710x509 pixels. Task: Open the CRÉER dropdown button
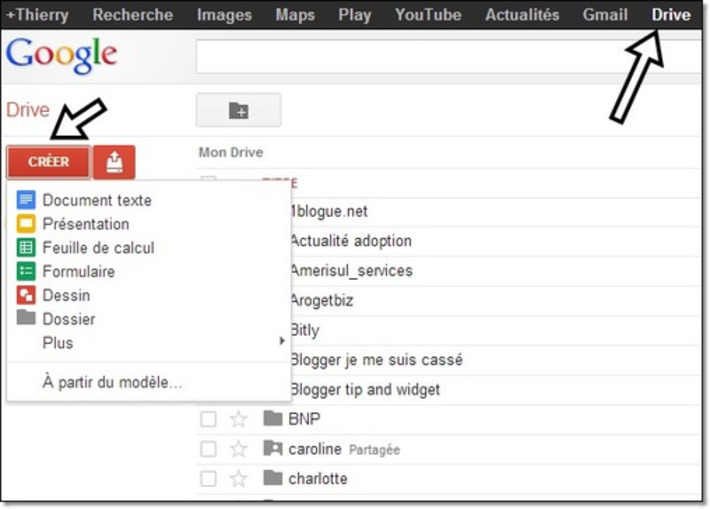click(x=49, y=162)
